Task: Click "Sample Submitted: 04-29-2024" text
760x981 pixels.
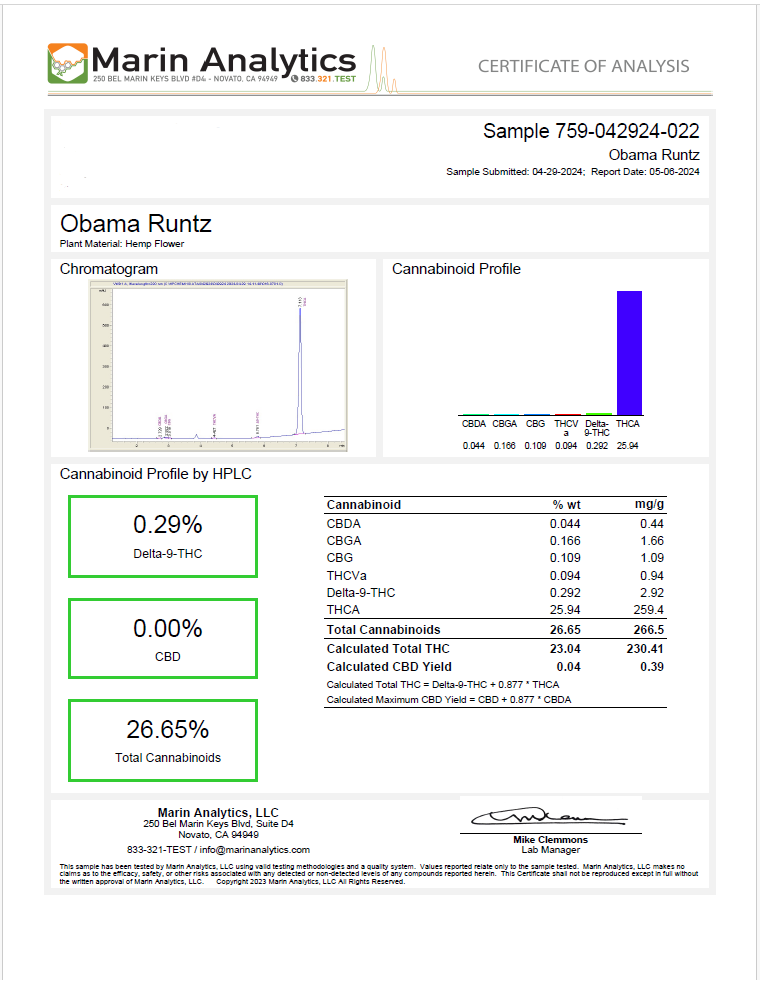Action: 515,171
